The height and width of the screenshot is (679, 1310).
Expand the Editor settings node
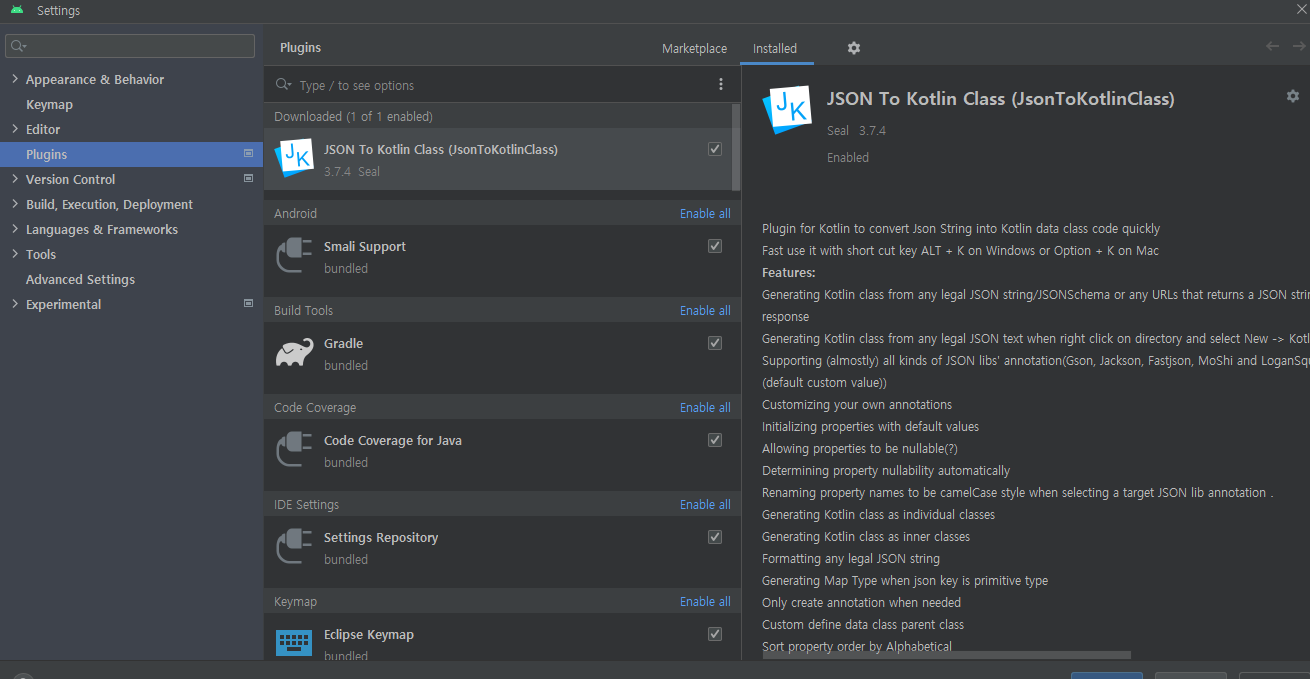tap(14, 129)
